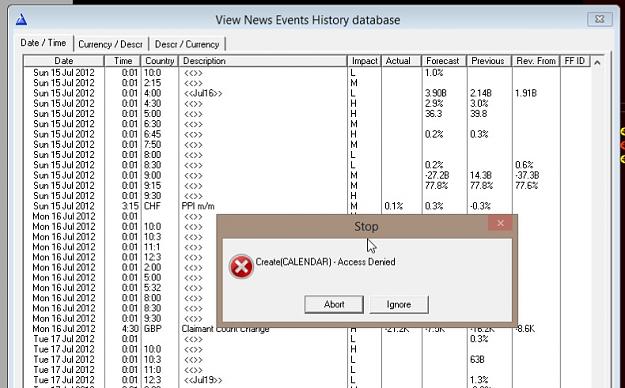This screenshot has width=625, height=388.
Task: Click the 1.3% previous value
Action: (x=479, y=380)
